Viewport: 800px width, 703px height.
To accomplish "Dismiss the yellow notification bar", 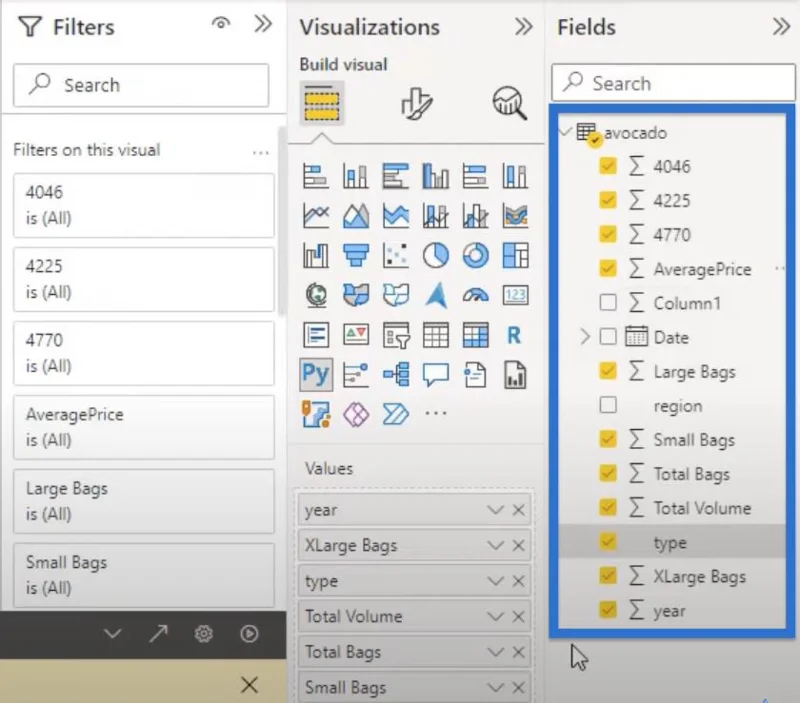I will coord(249,685).
